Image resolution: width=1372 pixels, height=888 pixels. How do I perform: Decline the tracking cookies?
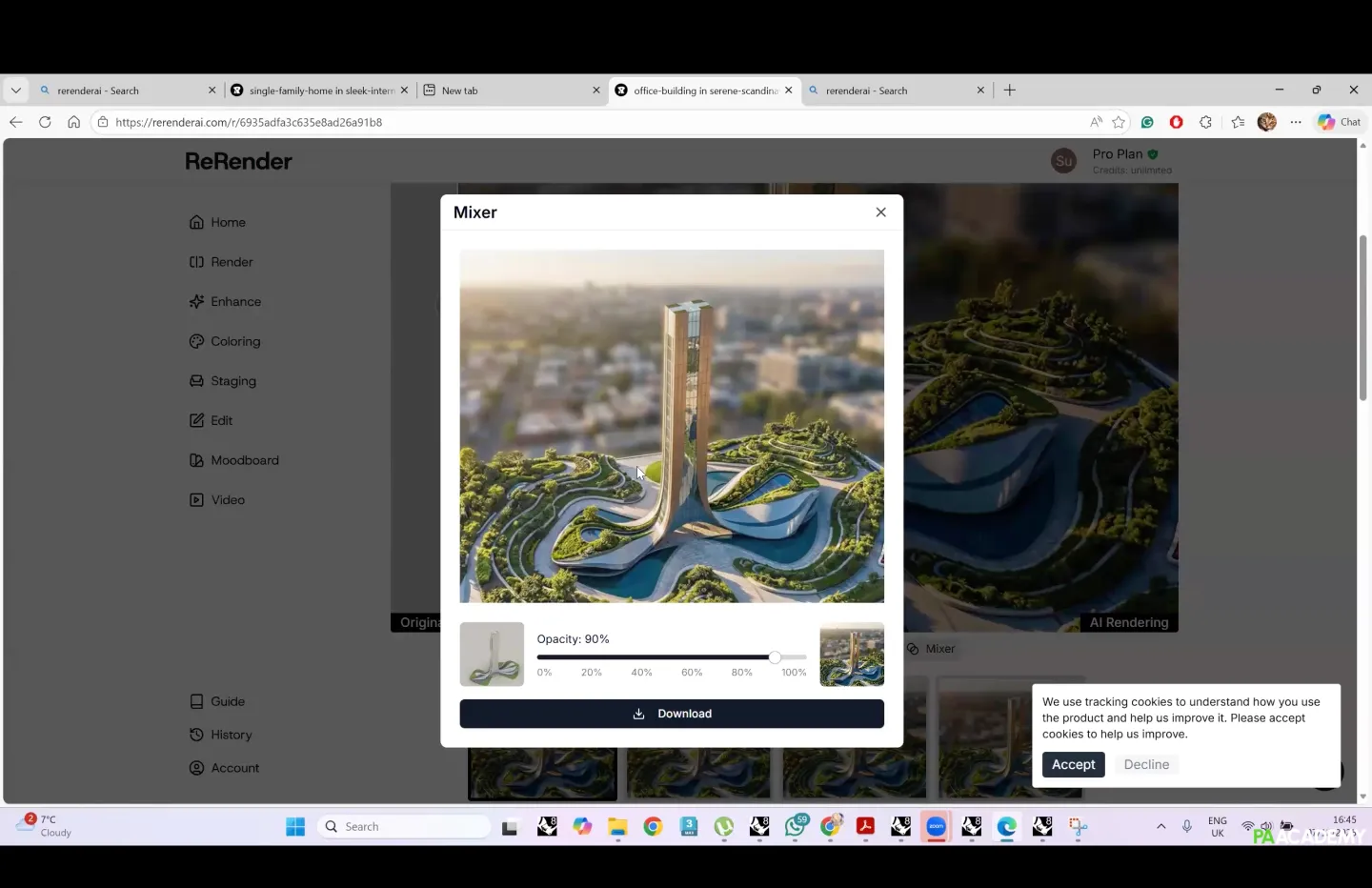(1146, 765)
